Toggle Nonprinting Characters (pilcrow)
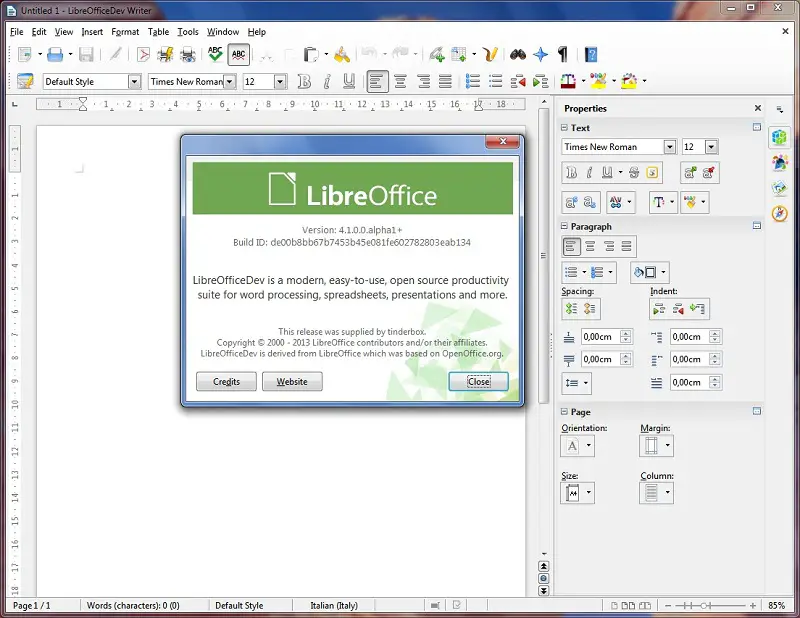 coord(563,54)
